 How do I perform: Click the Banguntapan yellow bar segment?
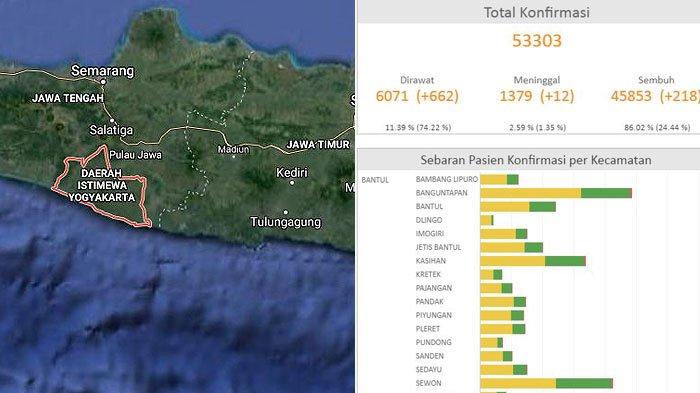(x=531, y=193)
